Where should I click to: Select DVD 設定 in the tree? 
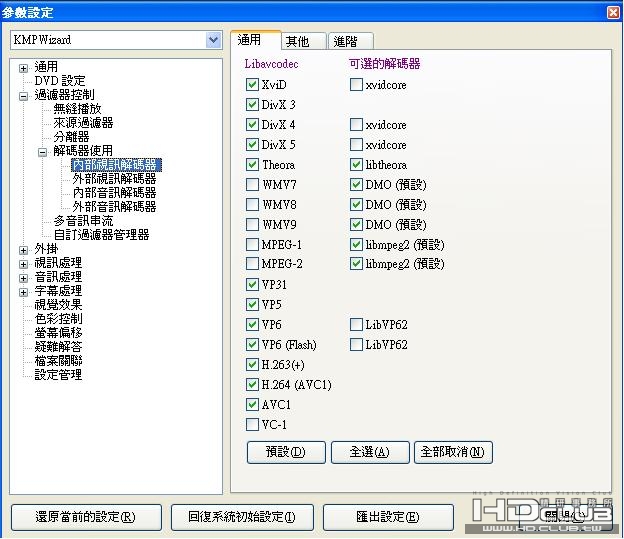click(x=60, y=81)
